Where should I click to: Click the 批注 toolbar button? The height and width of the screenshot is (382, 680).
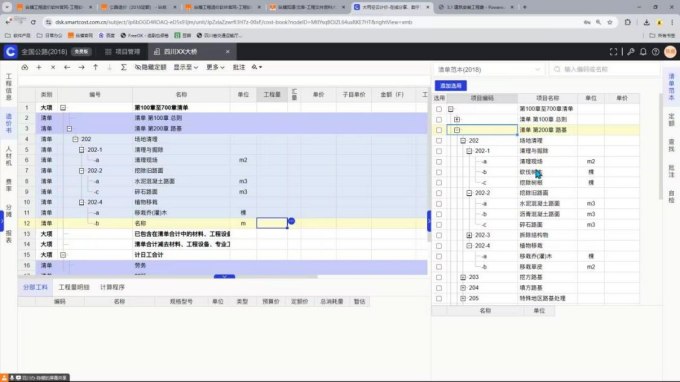[239, 67]
